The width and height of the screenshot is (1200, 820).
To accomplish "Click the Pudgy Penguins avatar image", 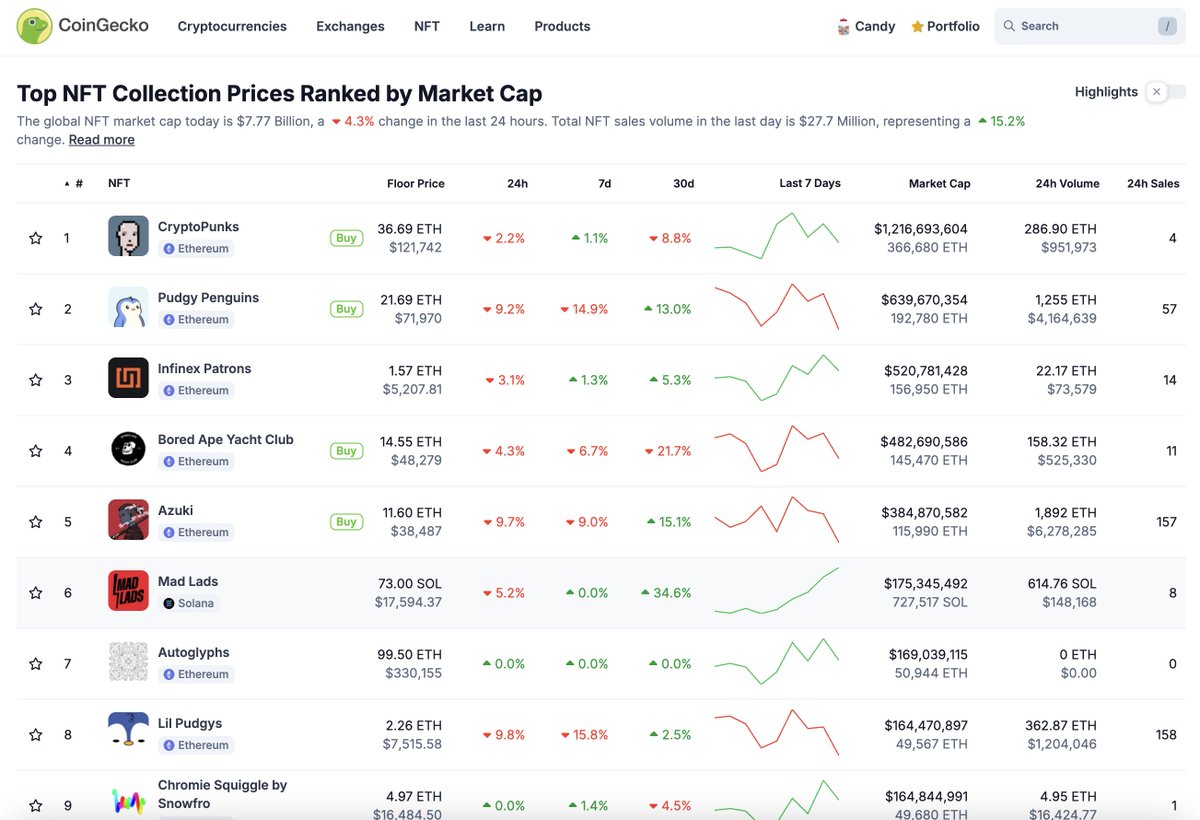I will pos(127,308).
